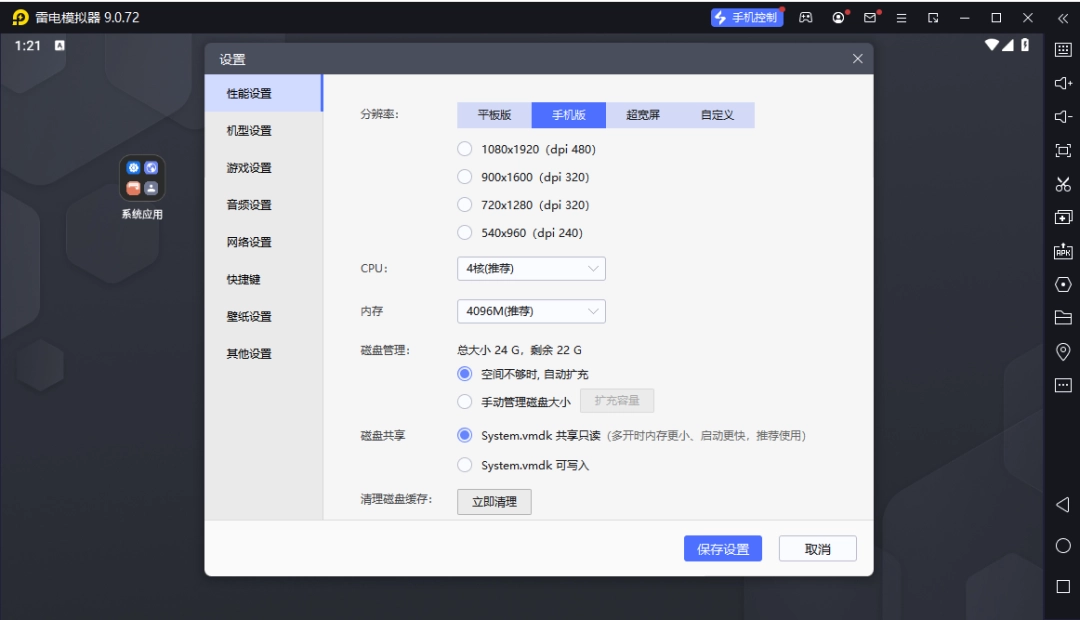Close the 设置 dialog with X

(858, 59)
